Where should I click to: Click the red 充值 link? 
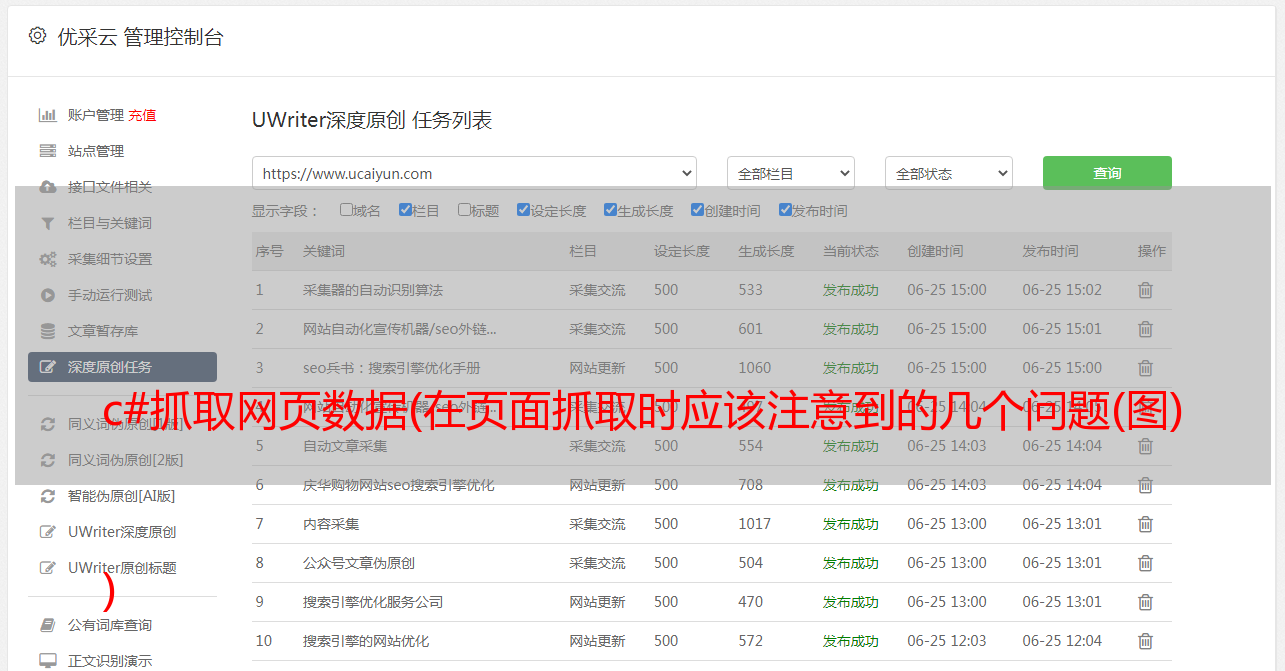point(142,115)
